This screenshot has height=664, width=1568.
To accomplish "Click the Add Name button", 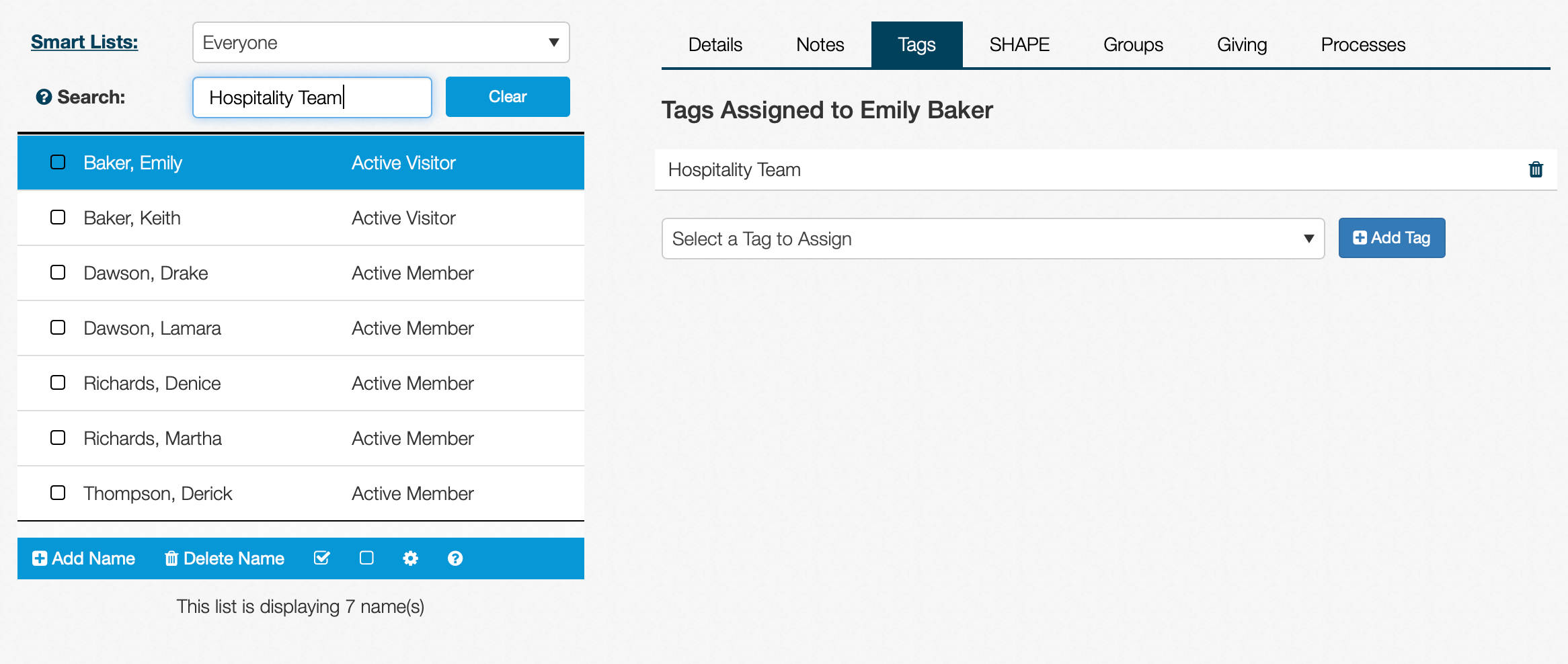I will tap(84, 558).
